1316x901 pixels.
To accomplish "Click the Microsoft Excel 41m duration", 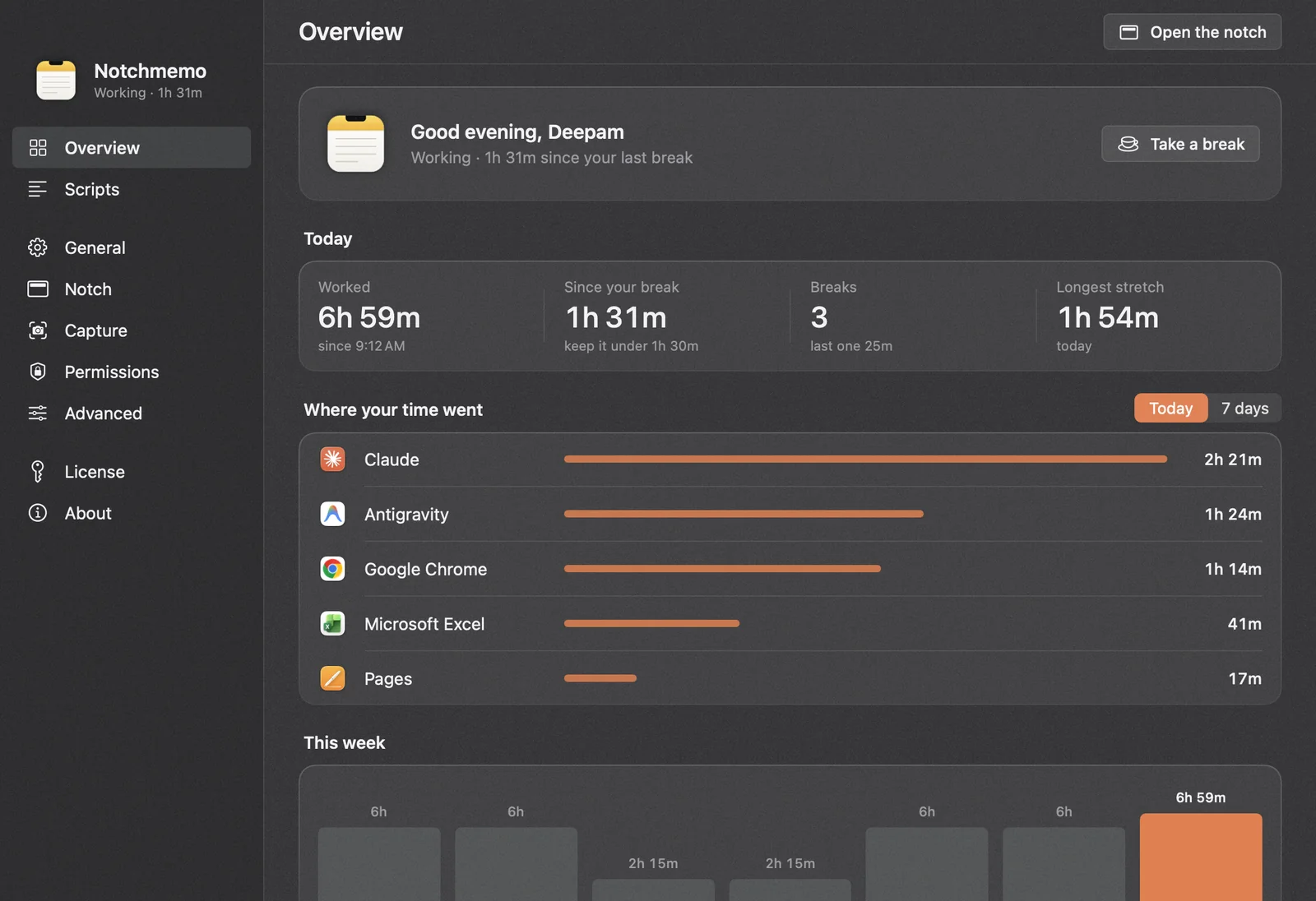I will pyautogui.click(x=1244, y=624).
